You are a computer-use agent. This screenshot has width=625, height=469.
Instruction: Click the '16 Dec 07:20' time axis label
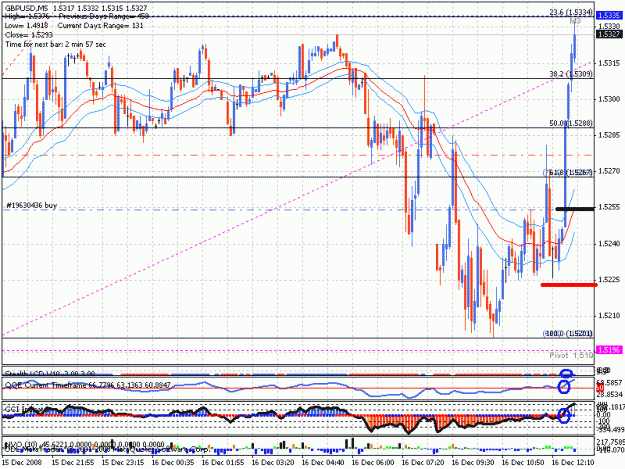click(423, 463)
